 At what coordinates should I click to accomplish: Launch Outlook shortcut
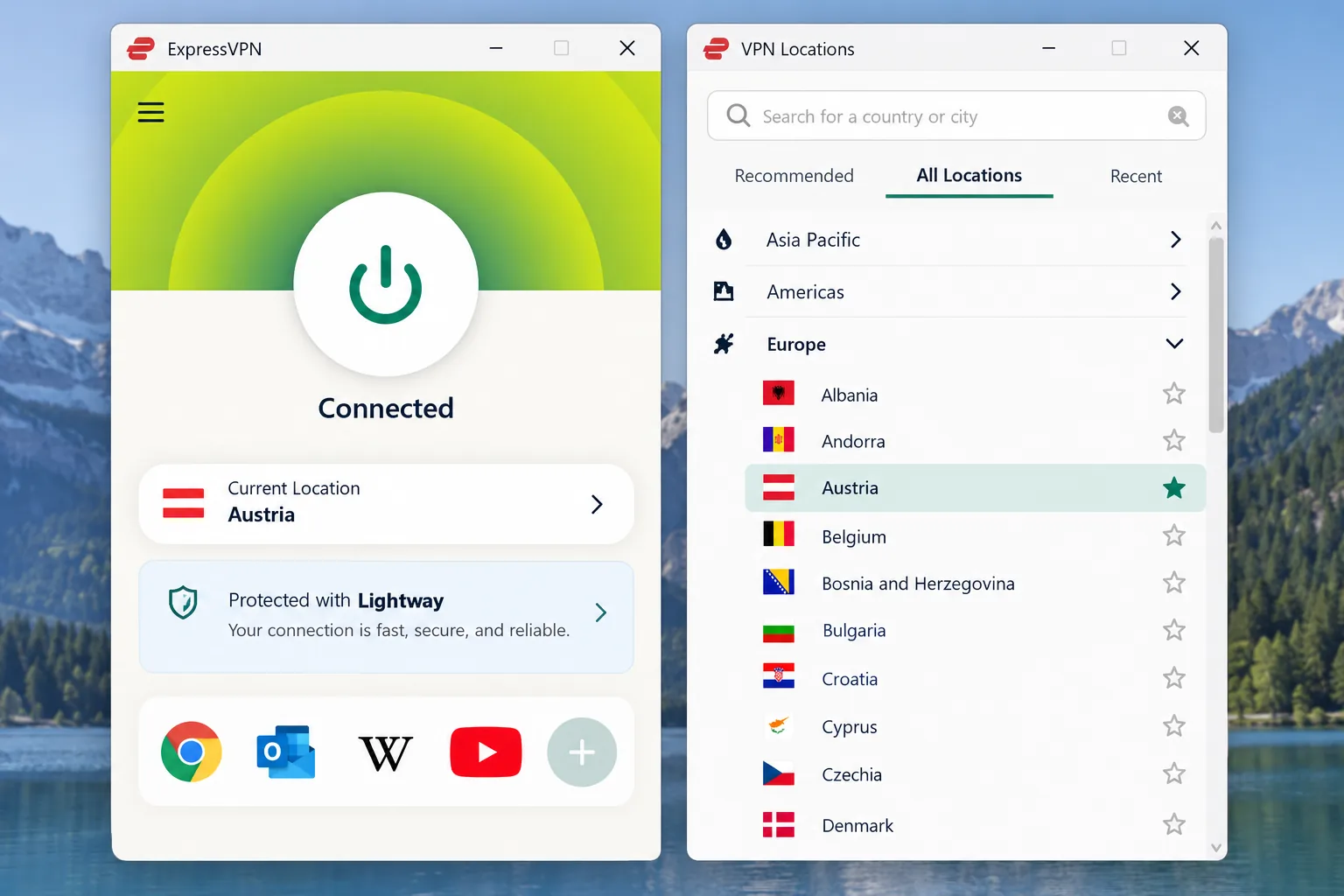(286, 752)
